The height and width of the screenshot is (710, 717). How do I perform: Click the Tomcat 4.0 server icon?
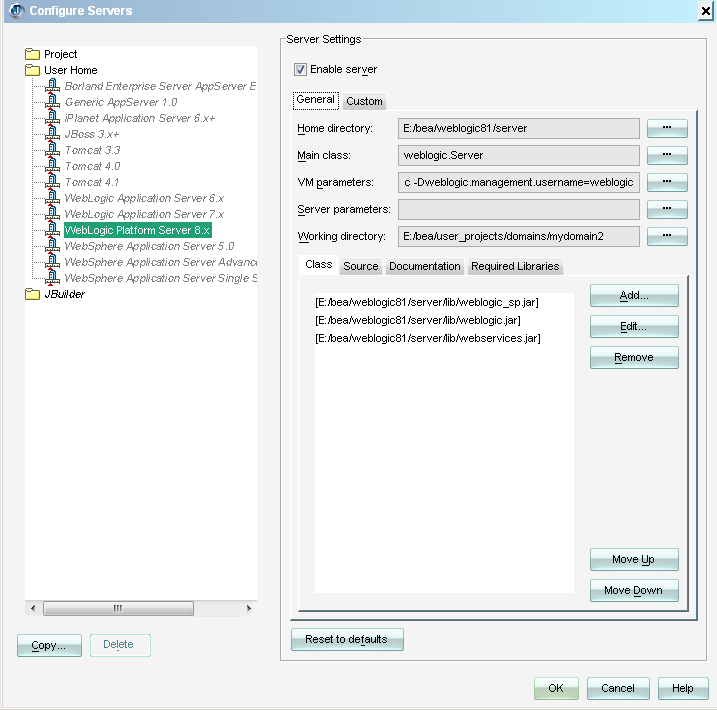point(52,166)
